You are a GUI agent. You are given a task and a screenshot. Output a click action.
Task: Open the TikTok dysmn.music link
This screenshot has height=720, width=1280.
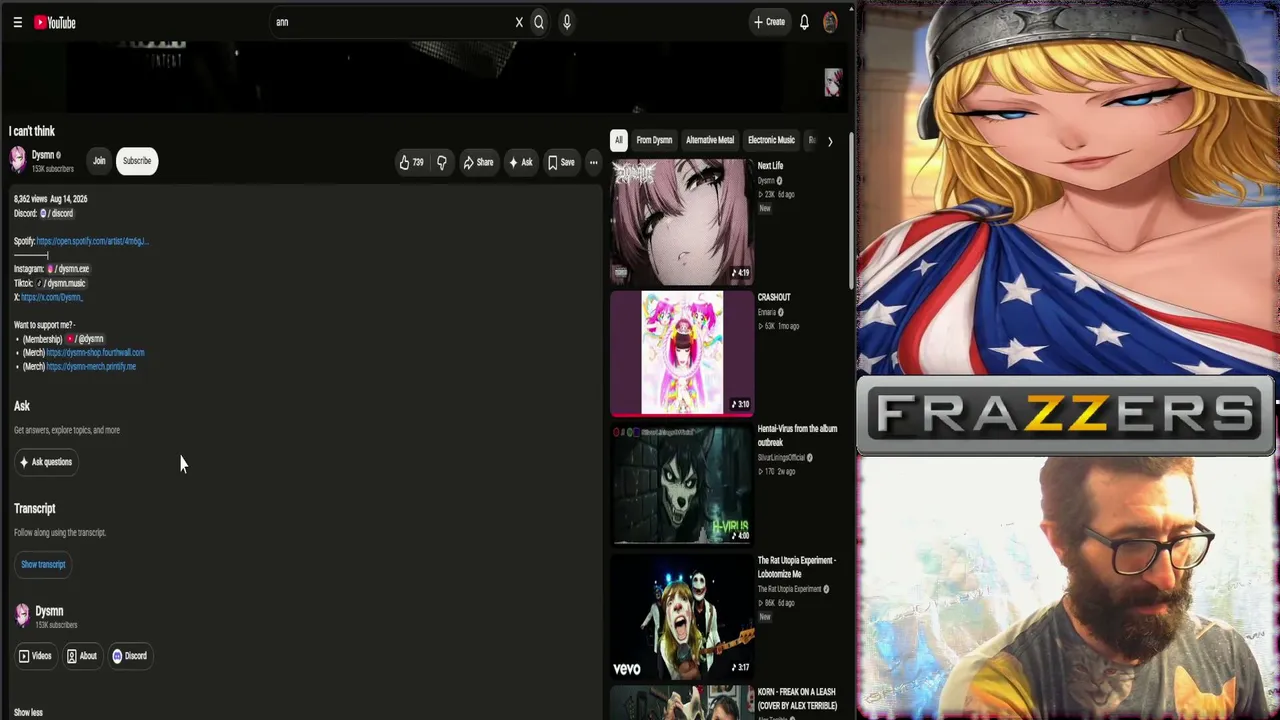pyautogui.click(x=61, y=283)
